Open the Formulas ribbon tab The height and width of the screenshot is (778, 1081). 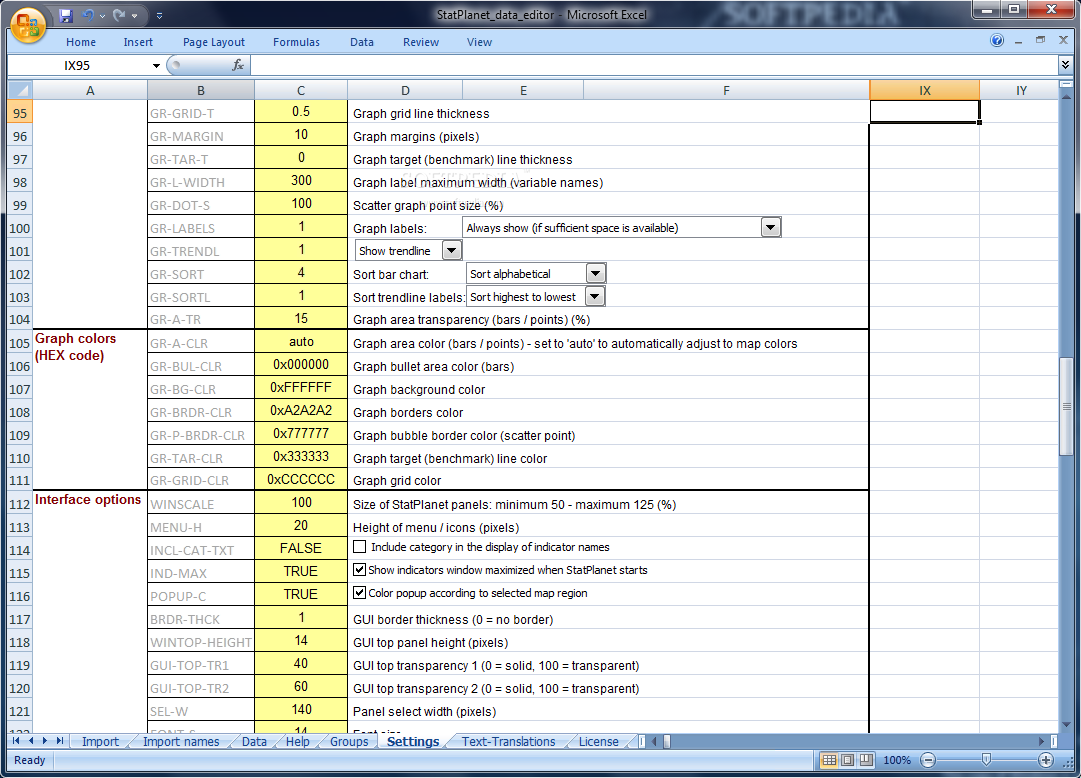pyautogui.click(x=296, y=42)
